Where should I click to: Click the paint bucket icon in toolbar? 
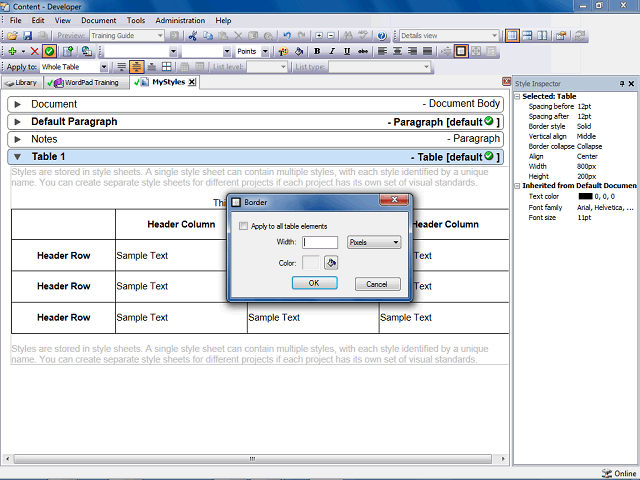[299, 51]
